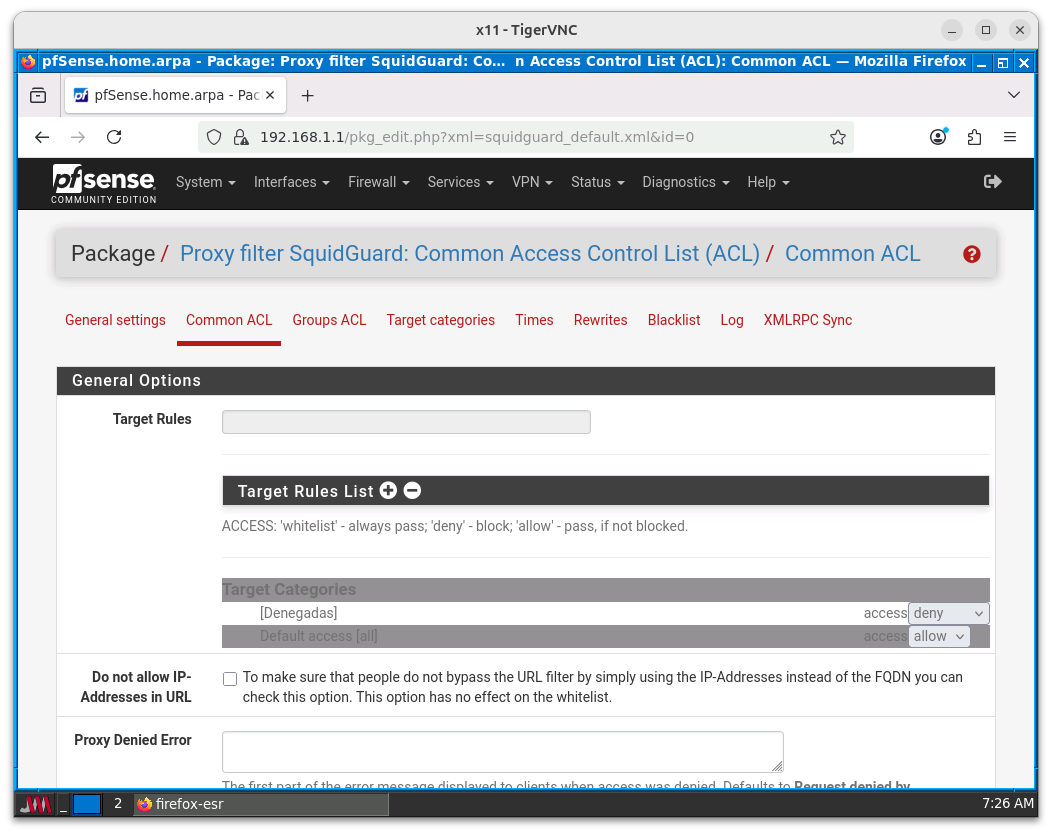Click the Proxy Denied Error text box

[x=502, y=752]
